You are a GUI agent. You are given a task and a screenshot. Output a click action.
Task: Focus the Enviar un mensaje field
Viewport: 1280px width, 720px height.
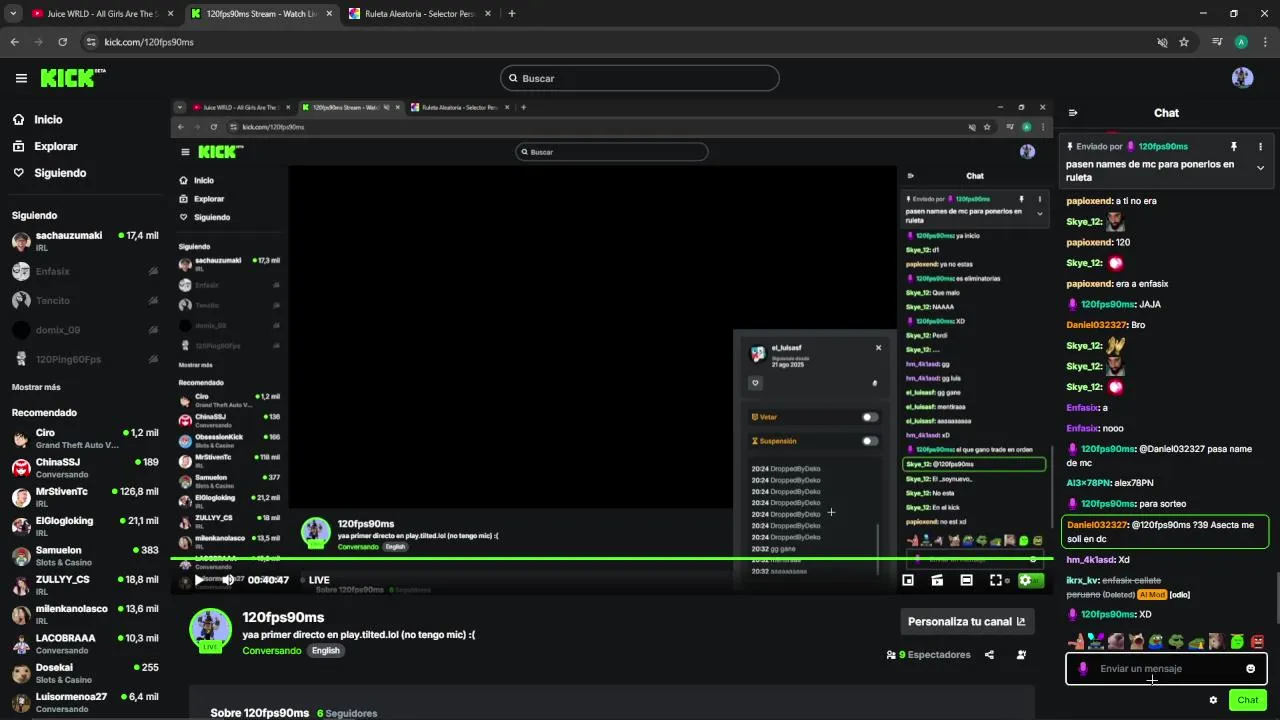click(1166, 669)
